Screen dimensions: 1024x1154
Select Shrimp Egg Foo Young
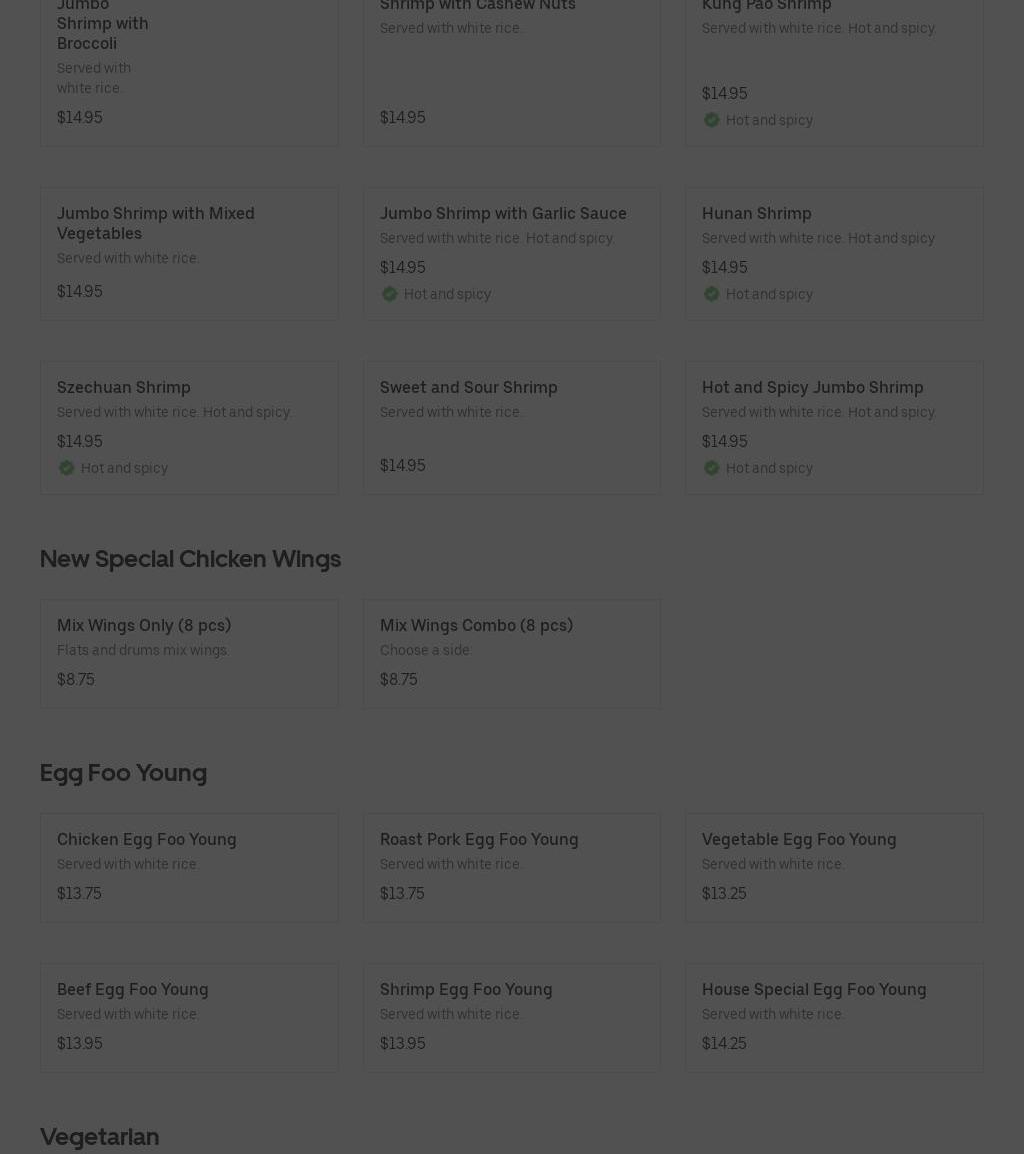tap(511, 1017)
